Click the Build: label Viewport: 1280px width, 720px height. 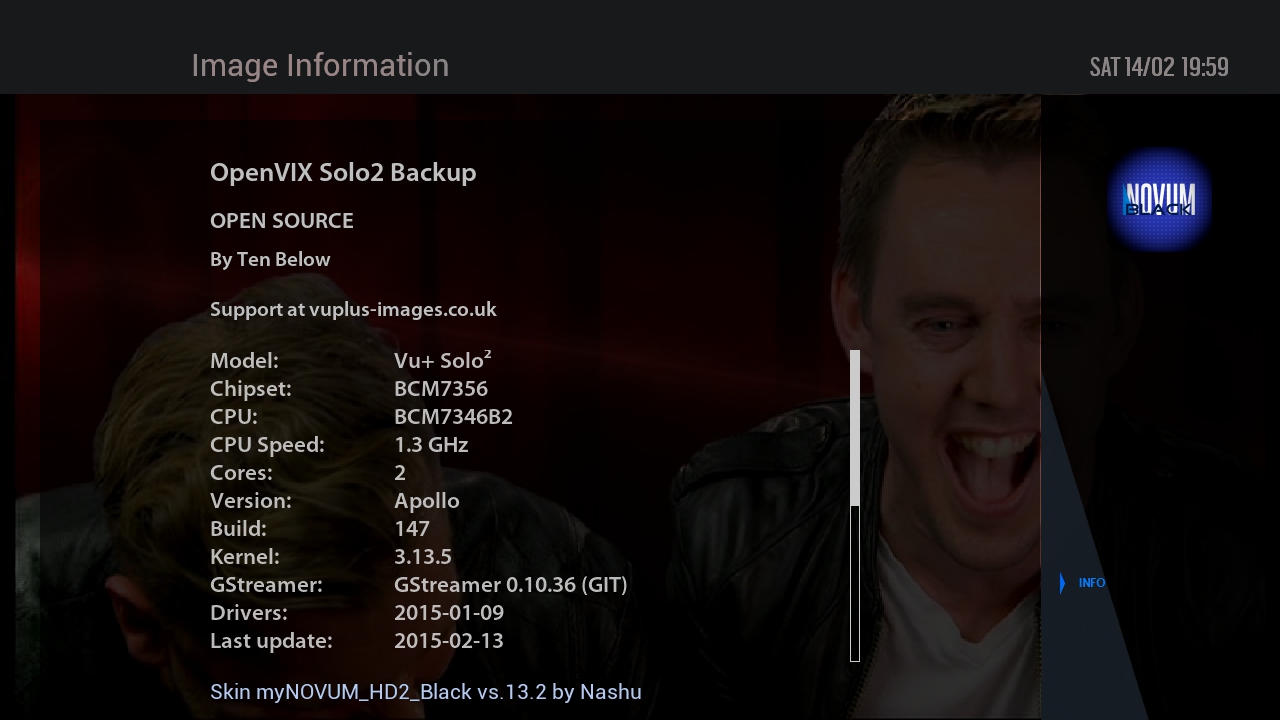pos(238,529)
